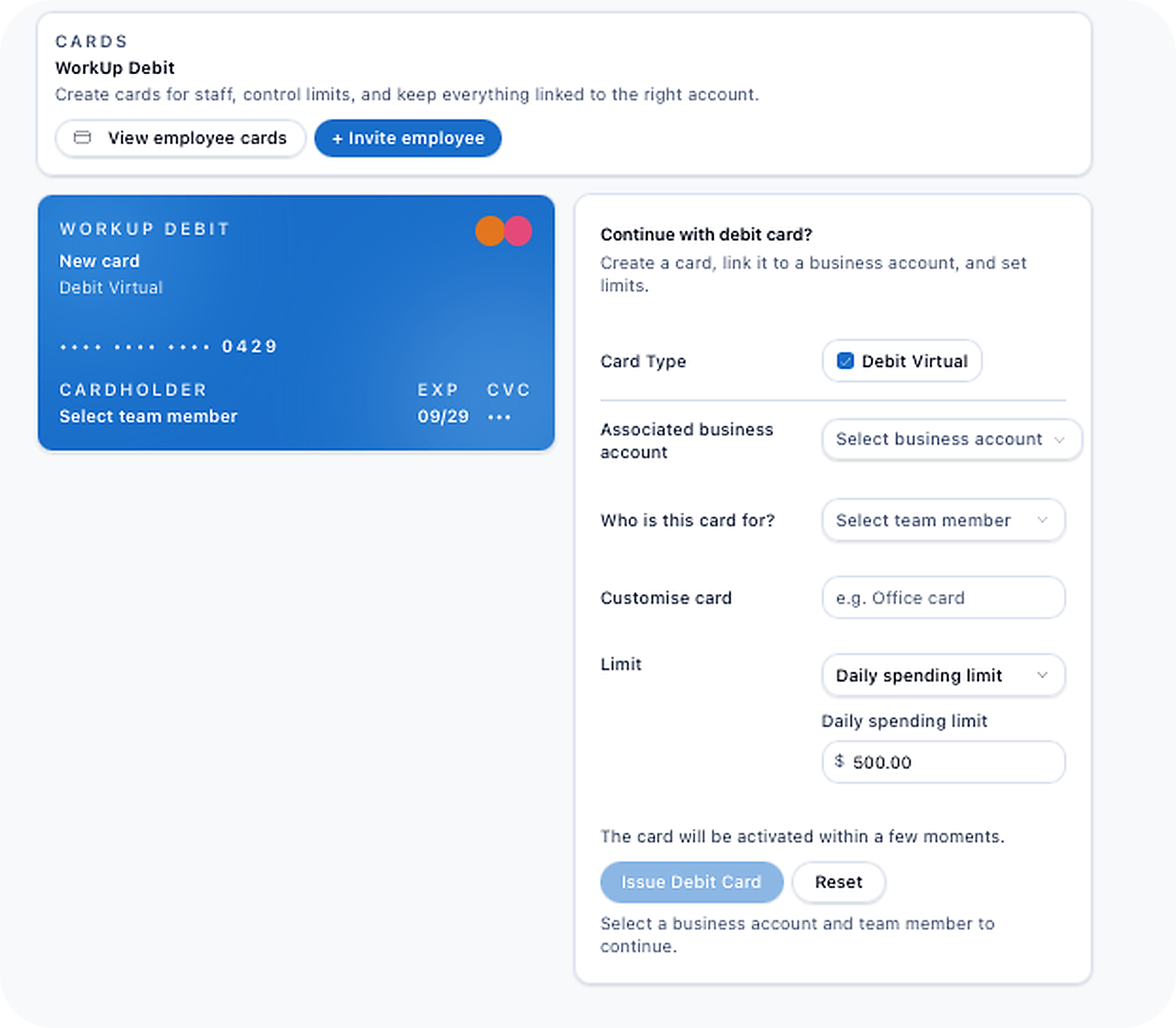Click View employee cards
The image size is (1176, 1028).
tap(181, 138)
